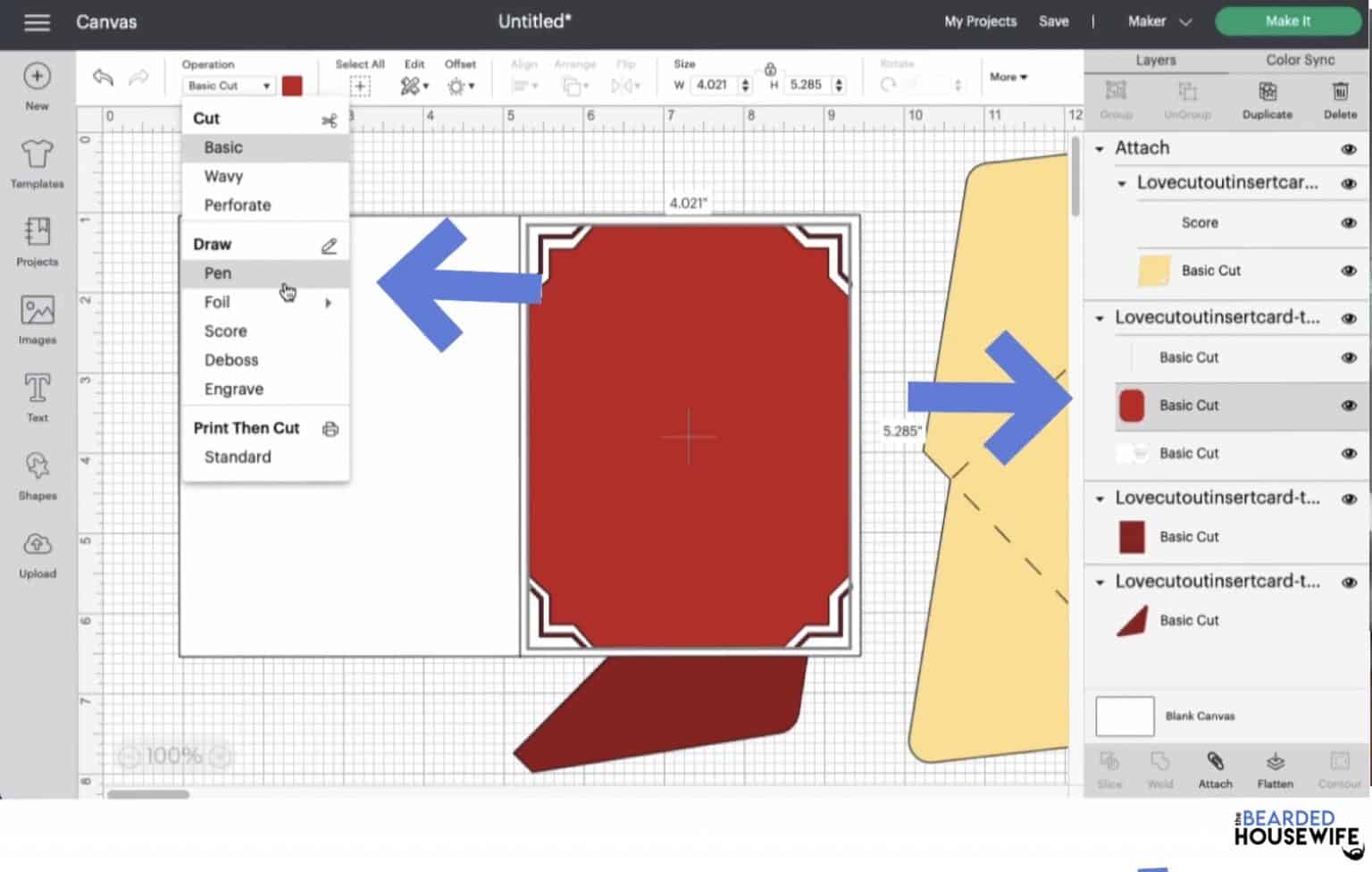Toggle visibility of the Score layer
Image resolution: width=1372 pixels, height=872 pixels.
click(1349, 223)
